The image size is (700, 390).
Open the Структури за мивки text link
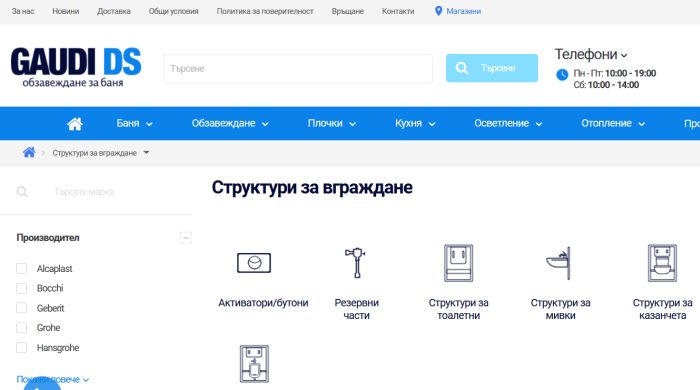pos(560,309)
